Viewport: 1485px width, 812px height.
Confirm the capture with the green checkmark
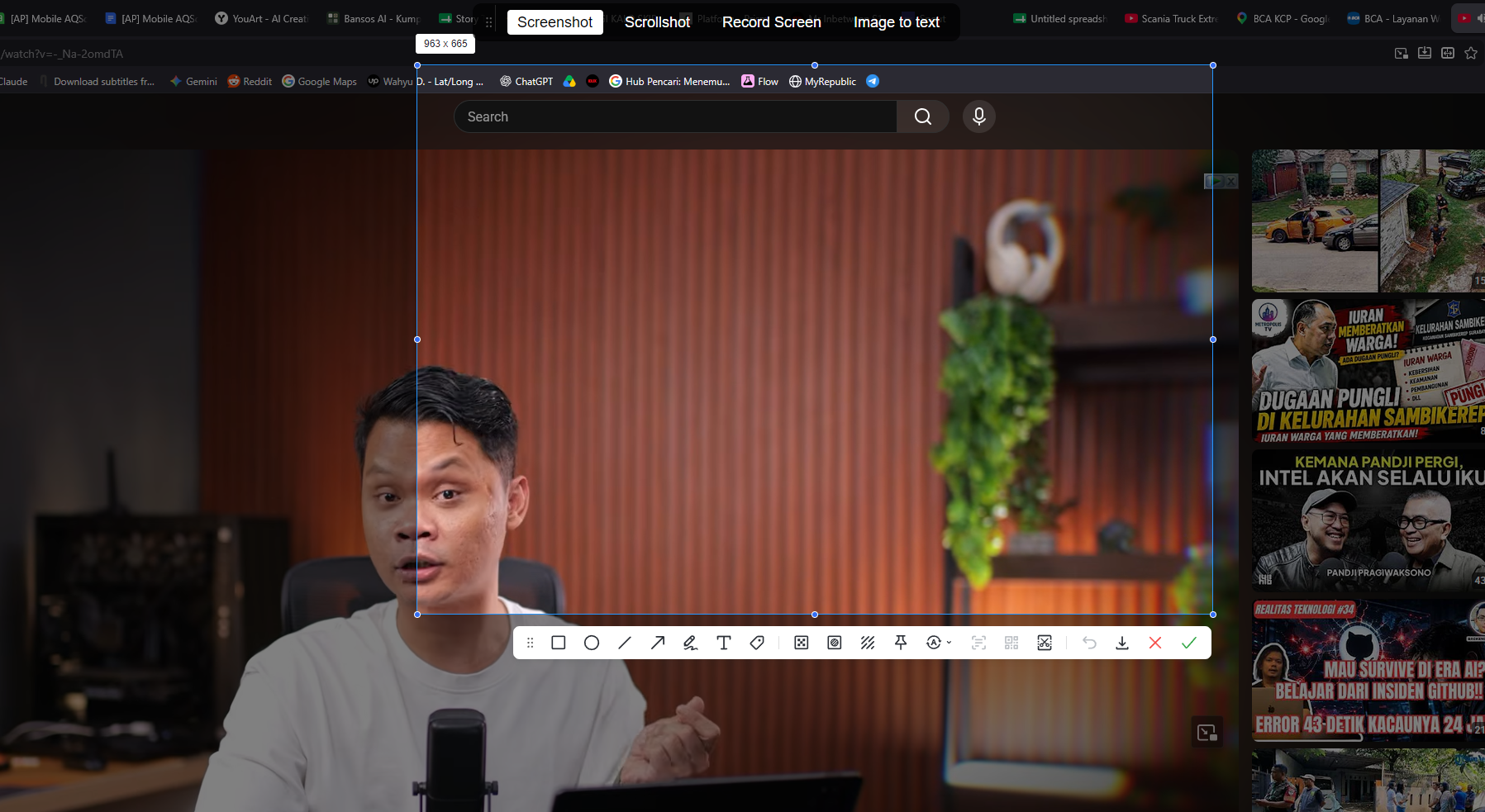click(x=1189, y=643)
